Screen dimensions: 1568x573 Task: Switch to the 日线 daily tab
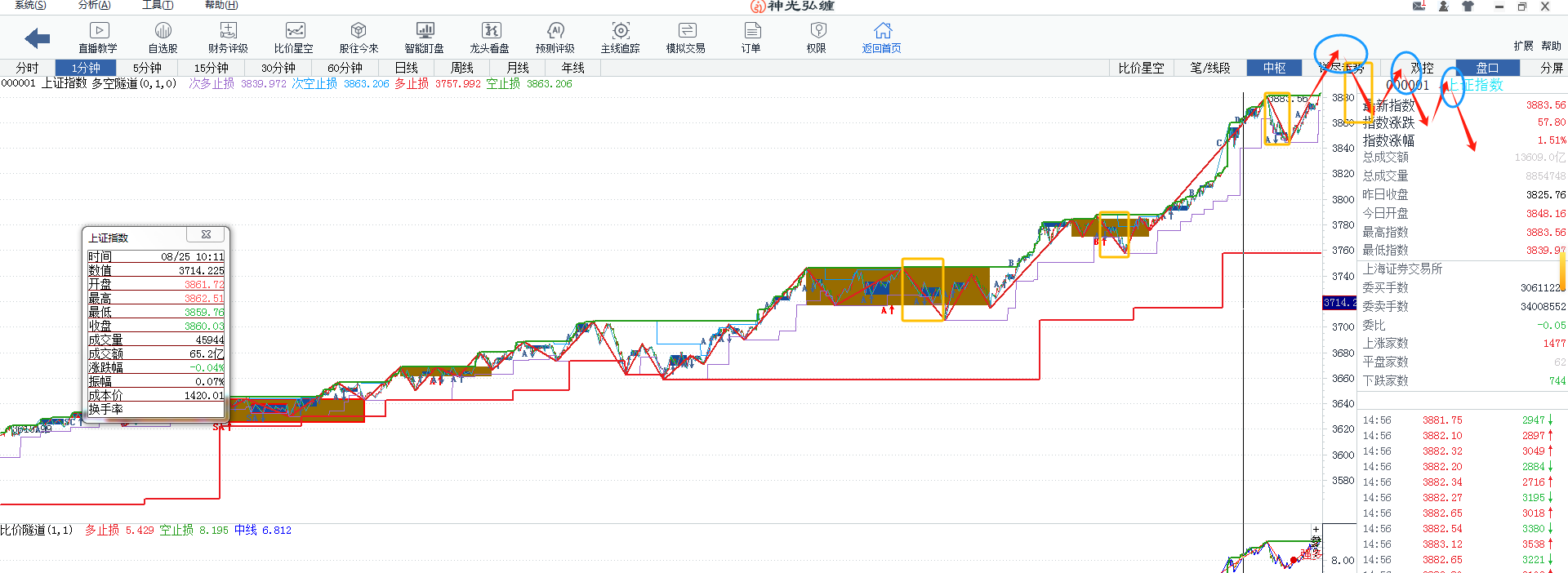click(x=406, y=68)
